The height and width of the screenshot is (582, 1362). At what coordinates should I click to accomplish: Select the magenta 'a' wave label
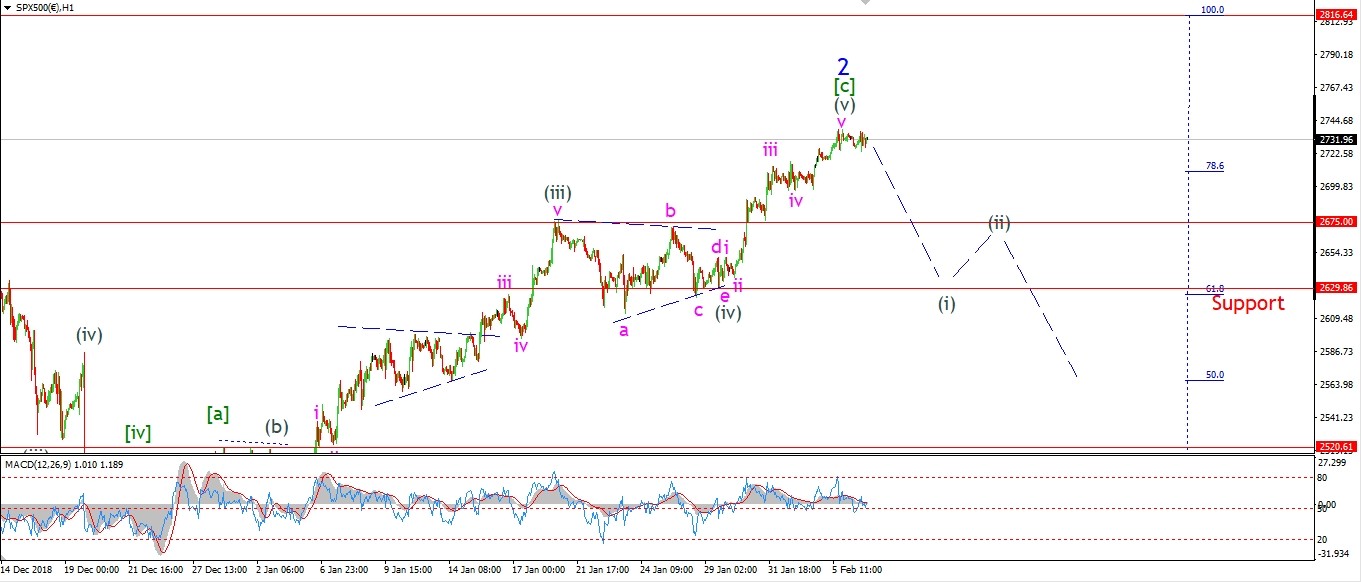pos(623,330)
